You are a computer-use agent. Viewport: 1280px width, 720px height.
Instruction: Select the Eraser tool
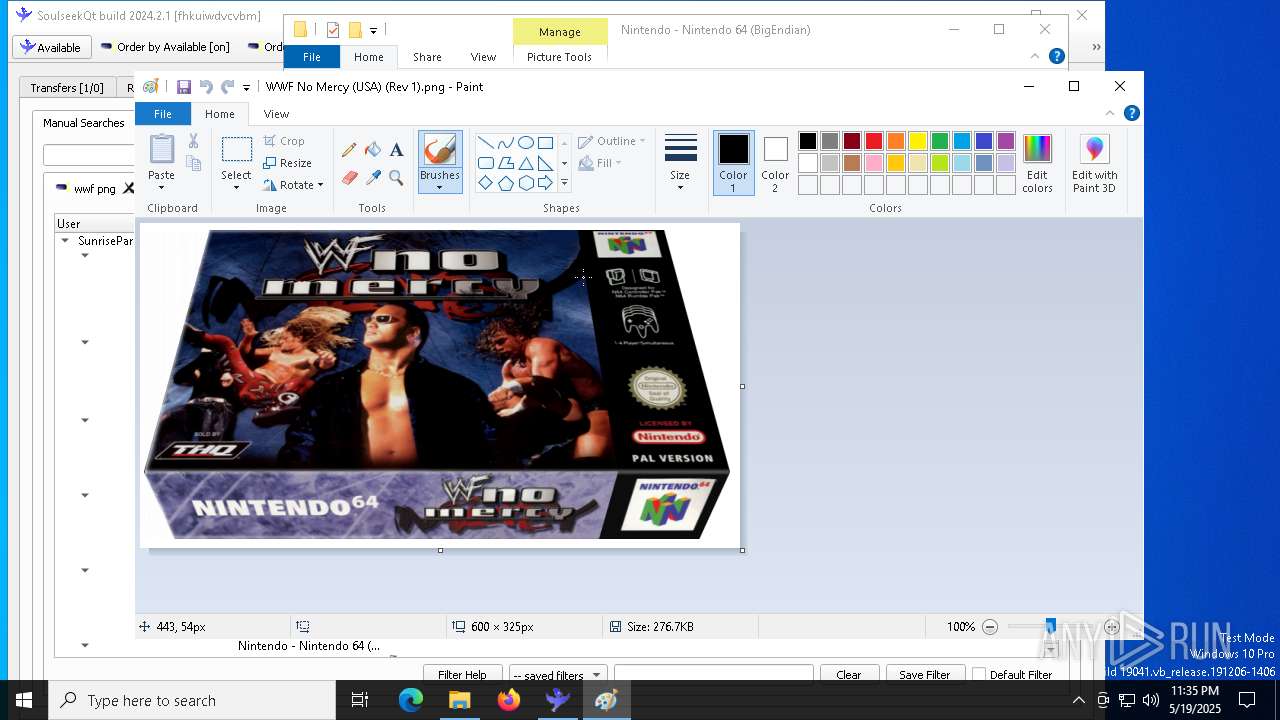click(x=349, y=178)
